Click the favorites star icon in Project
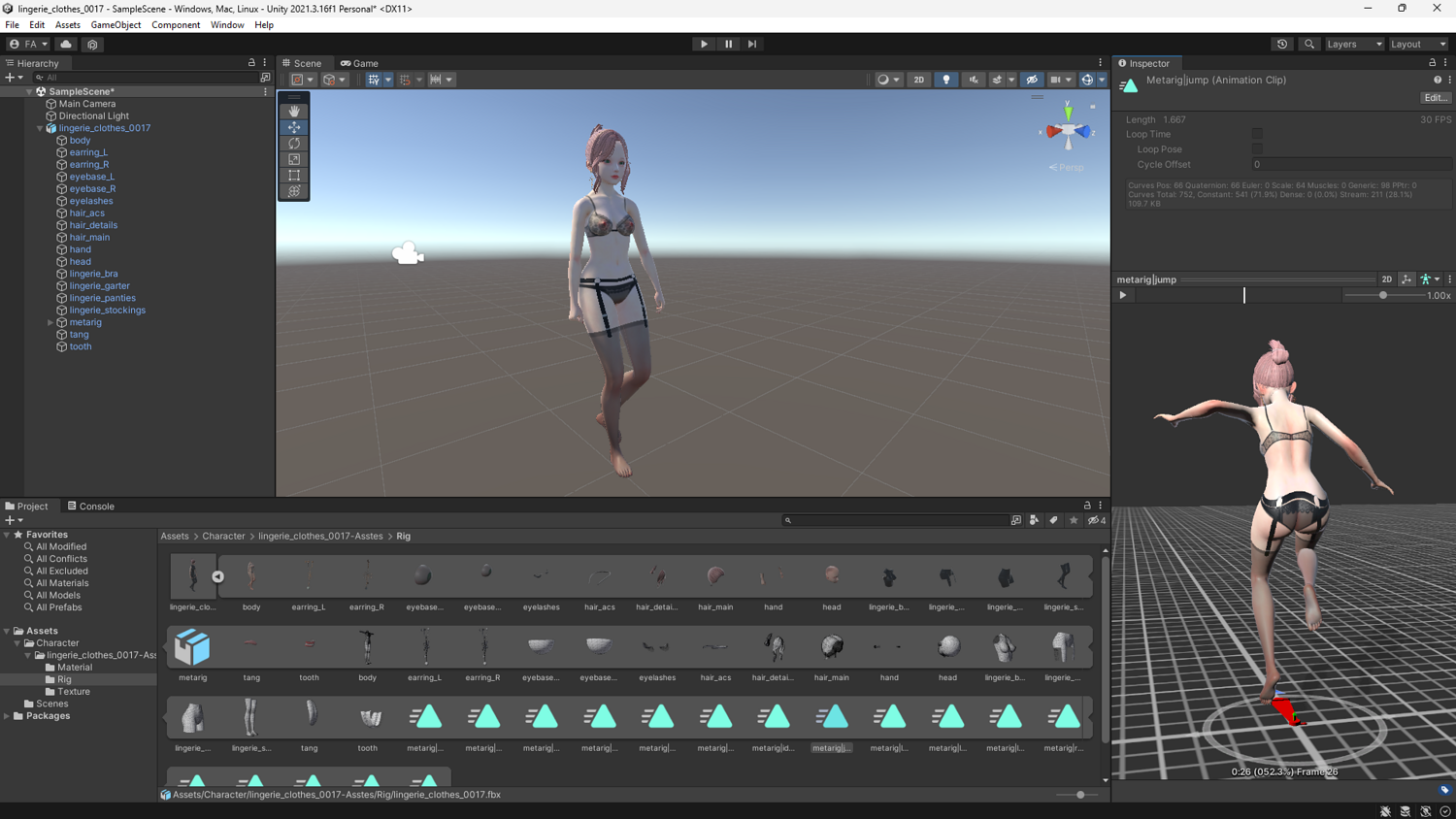1456x819 pixels. tap(1074, 520)
